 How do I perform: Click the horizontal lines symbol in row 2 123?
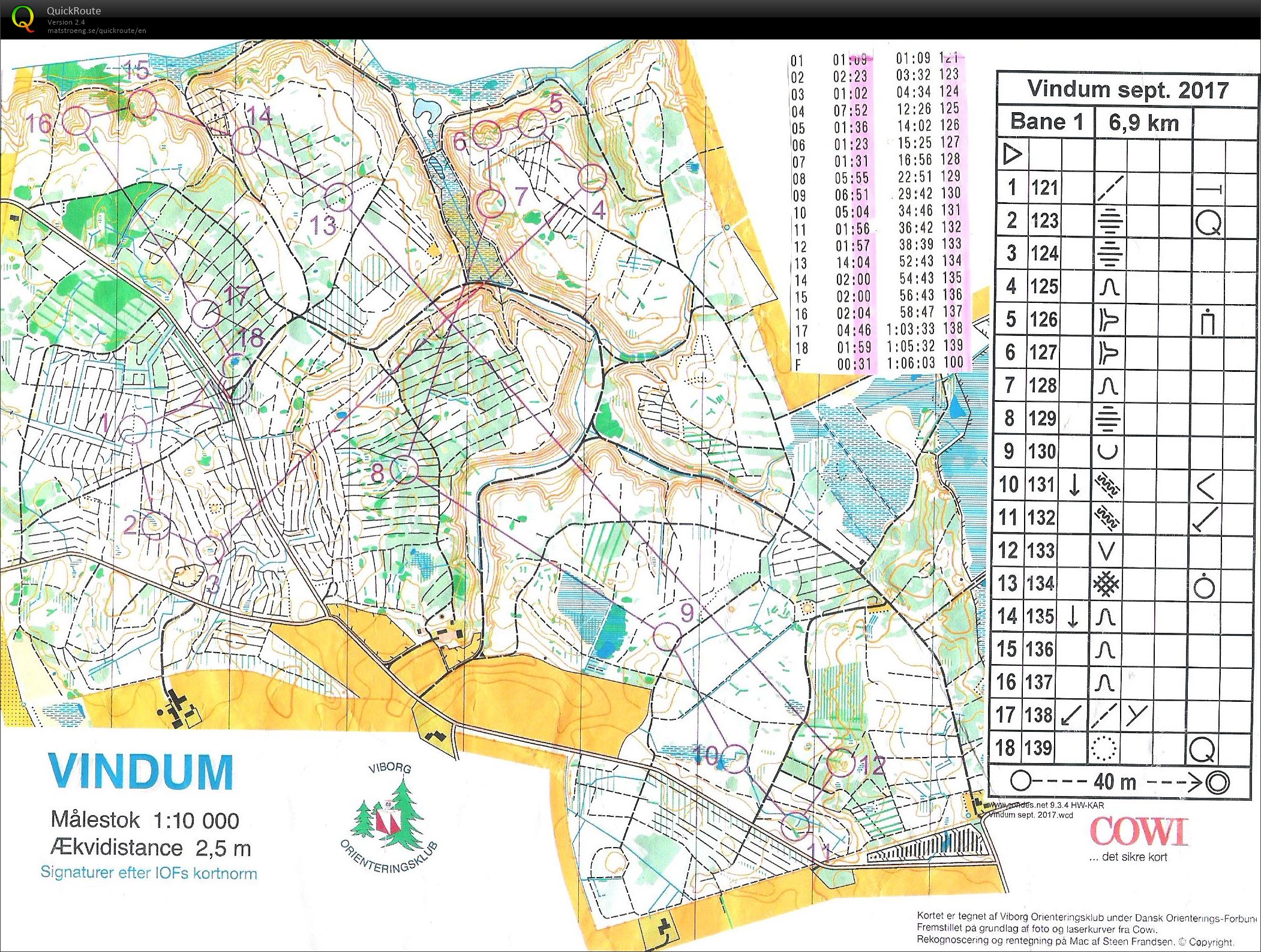(1110, 221)
